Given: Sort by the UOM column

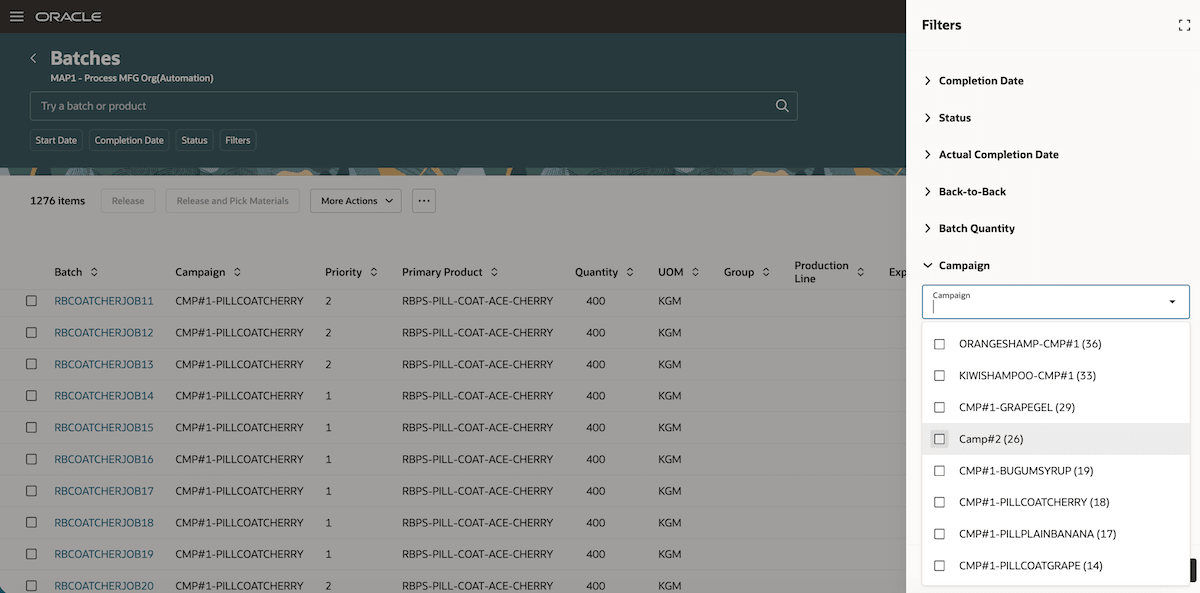Looking at the screenshot, I should pyautogui.click(x=695, y=272).
